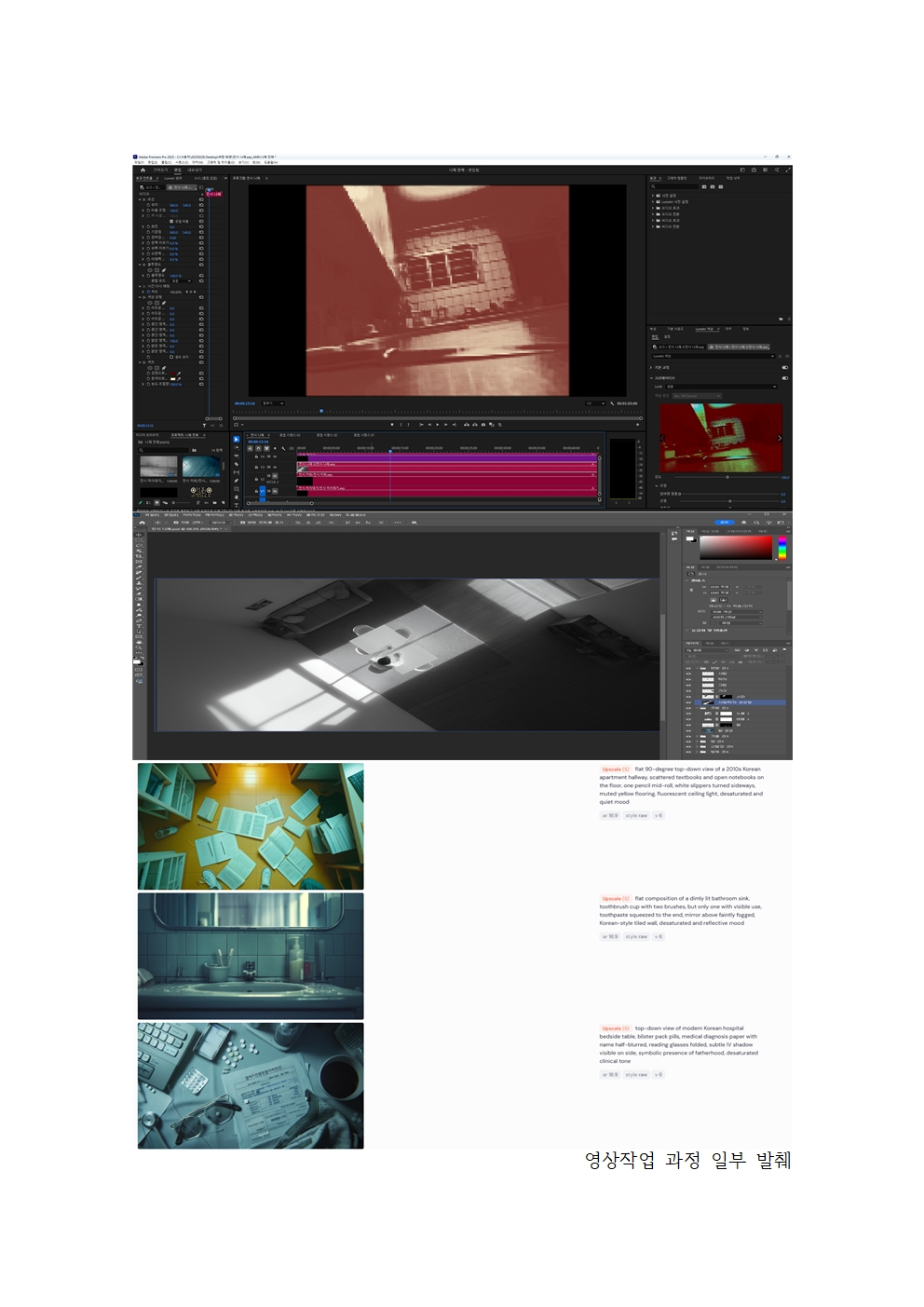This screenshot has width=924, height=1307.
Task: Open the Photoshop search icon near Share
Action: 756,523
